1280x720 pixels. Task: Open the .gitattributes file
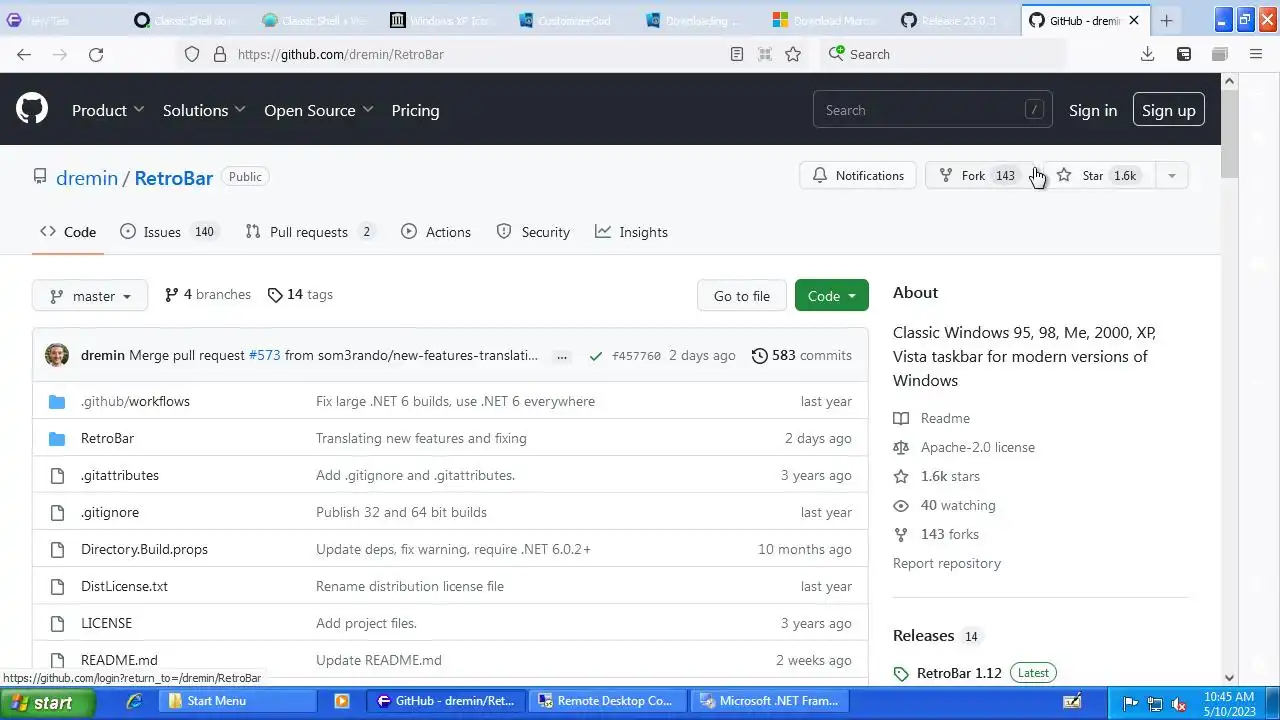tap(120, 475)
